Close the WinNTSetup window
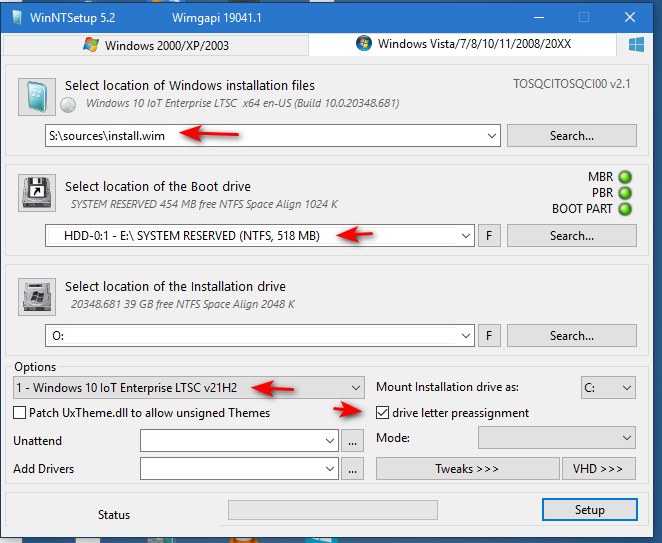The width and height of the screenshot is (662, 543). [629, 17]
